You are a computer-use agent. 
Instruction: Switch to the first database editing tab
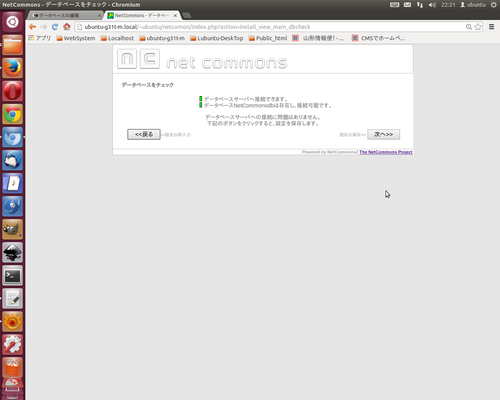tap(65, 15)
